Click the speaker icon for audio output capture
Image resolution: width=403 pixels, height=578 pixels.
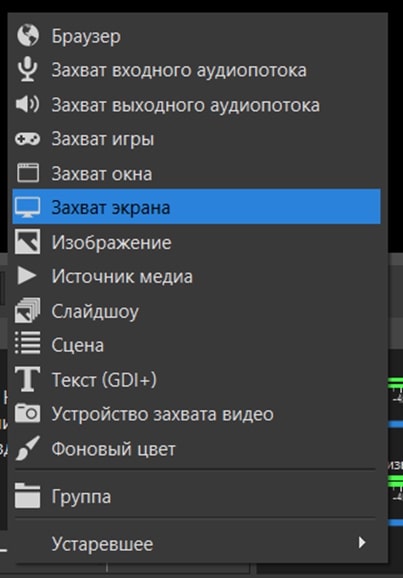27,104
